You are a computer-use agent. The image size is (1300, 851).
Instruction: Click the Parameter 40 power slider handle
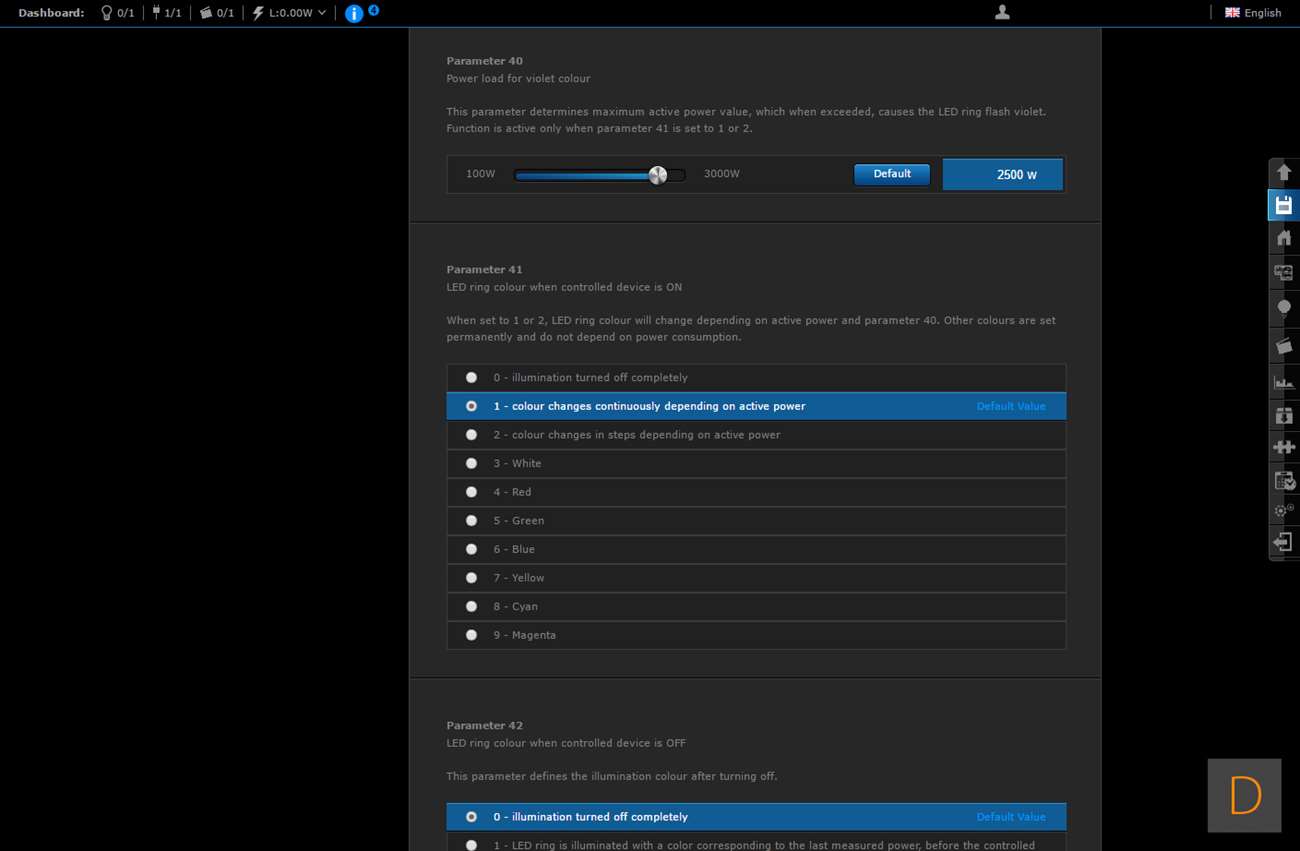pos(657,175)
